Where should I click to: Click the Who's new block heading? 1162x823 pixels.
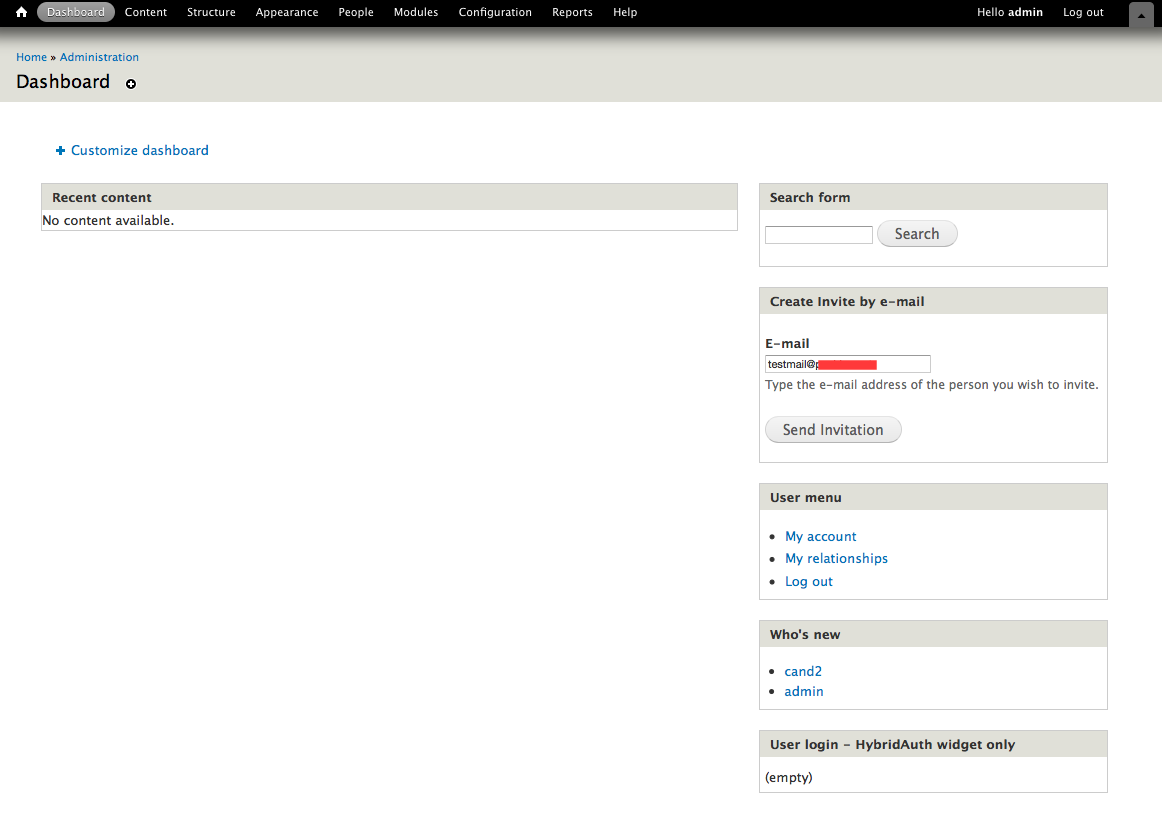coord(805,634)
